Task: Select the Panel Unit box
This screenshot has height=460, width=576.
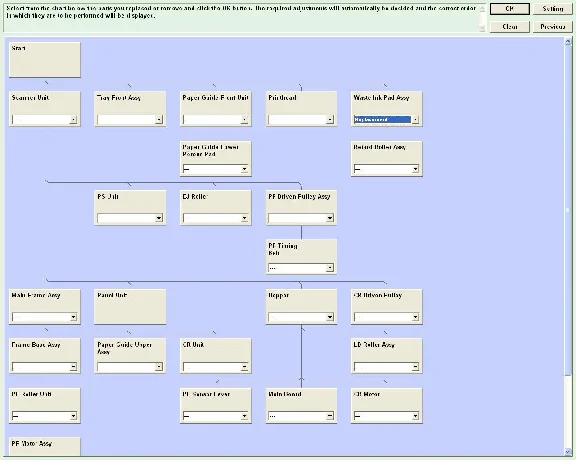Action: [130, 306]
